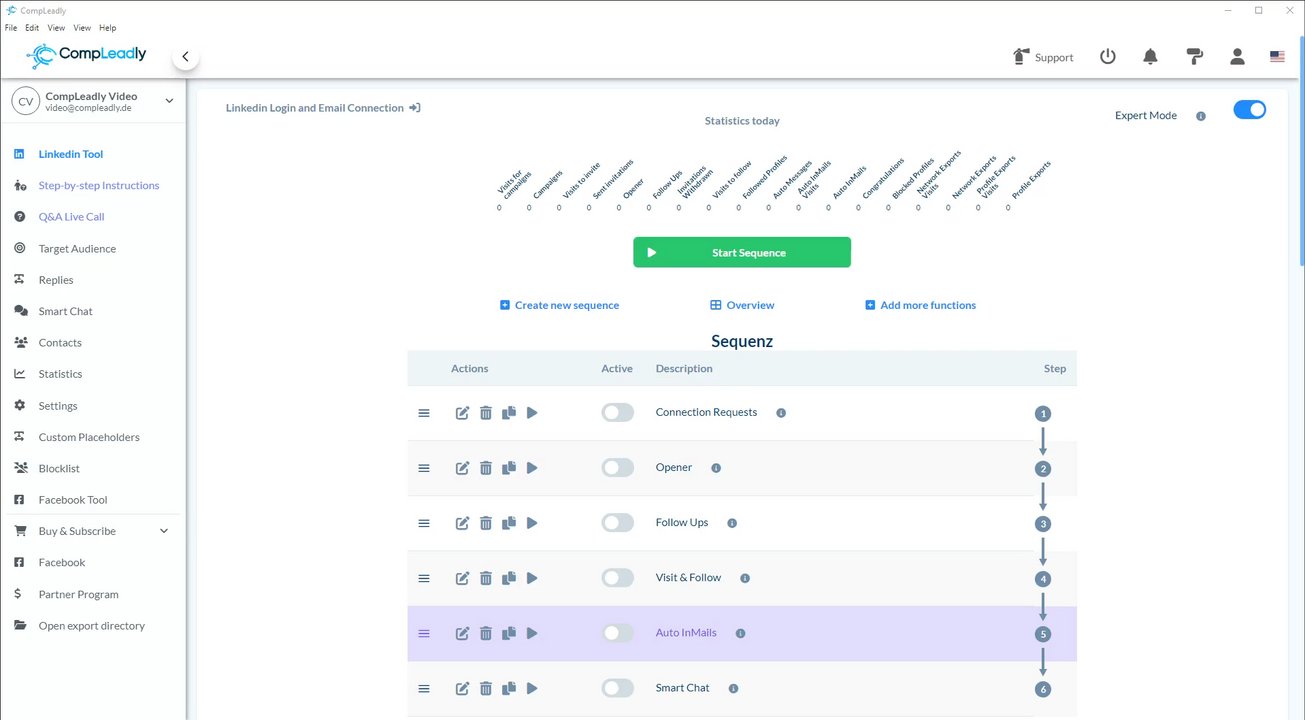Open the notifications bell

pyautogui.click(x=1150, y=57)
